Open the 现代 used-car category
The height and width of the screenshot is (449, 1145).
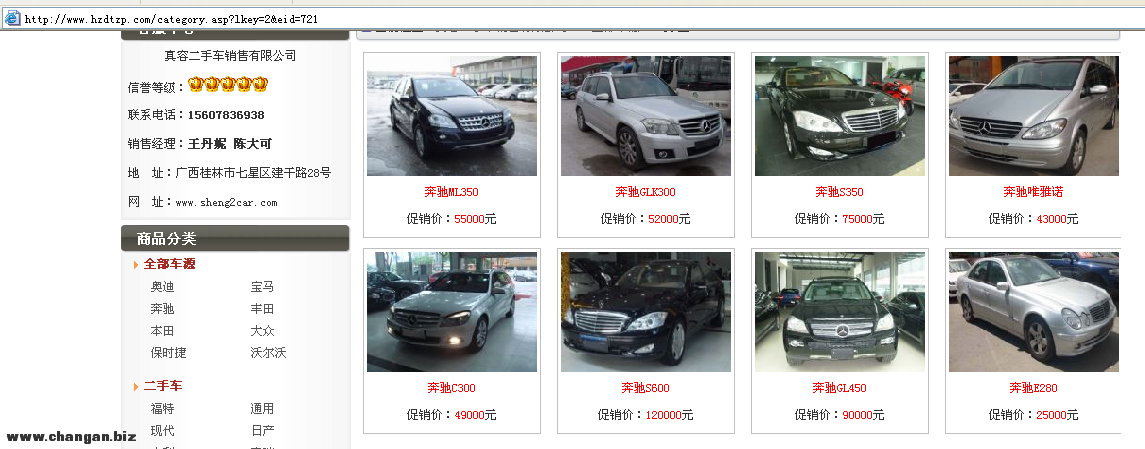163,431
